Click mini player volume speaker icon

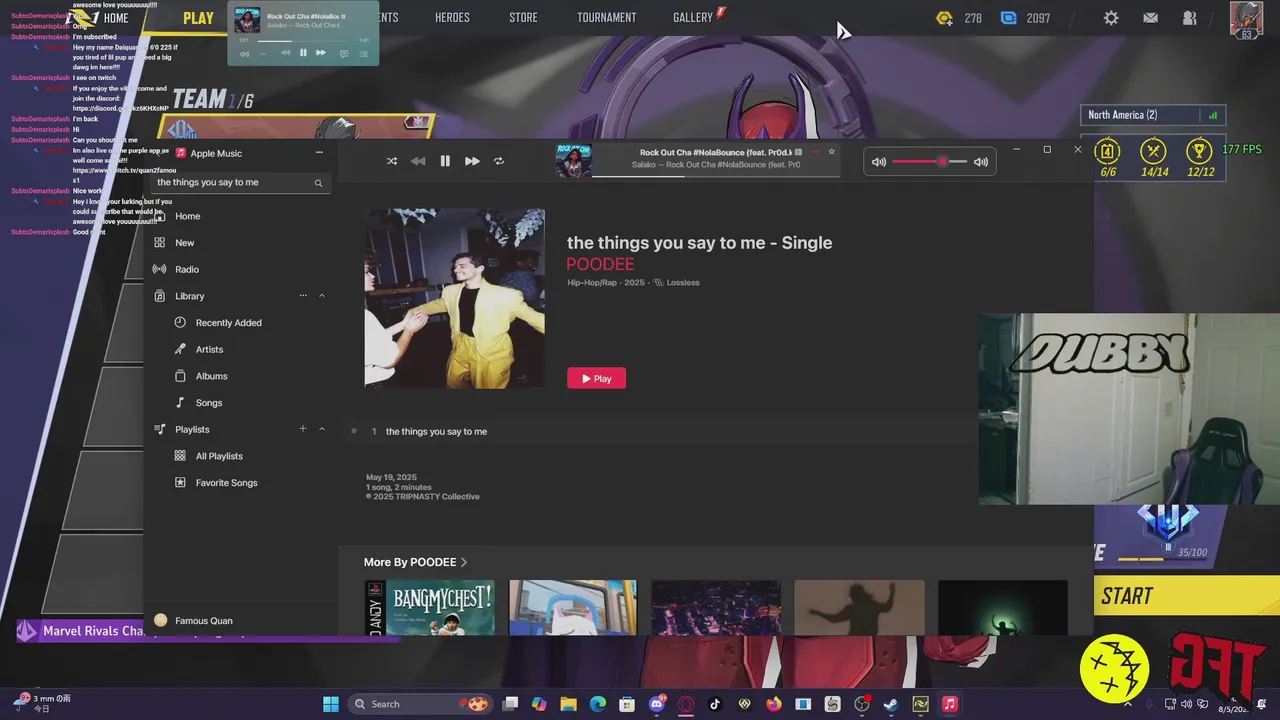[244, 53]
